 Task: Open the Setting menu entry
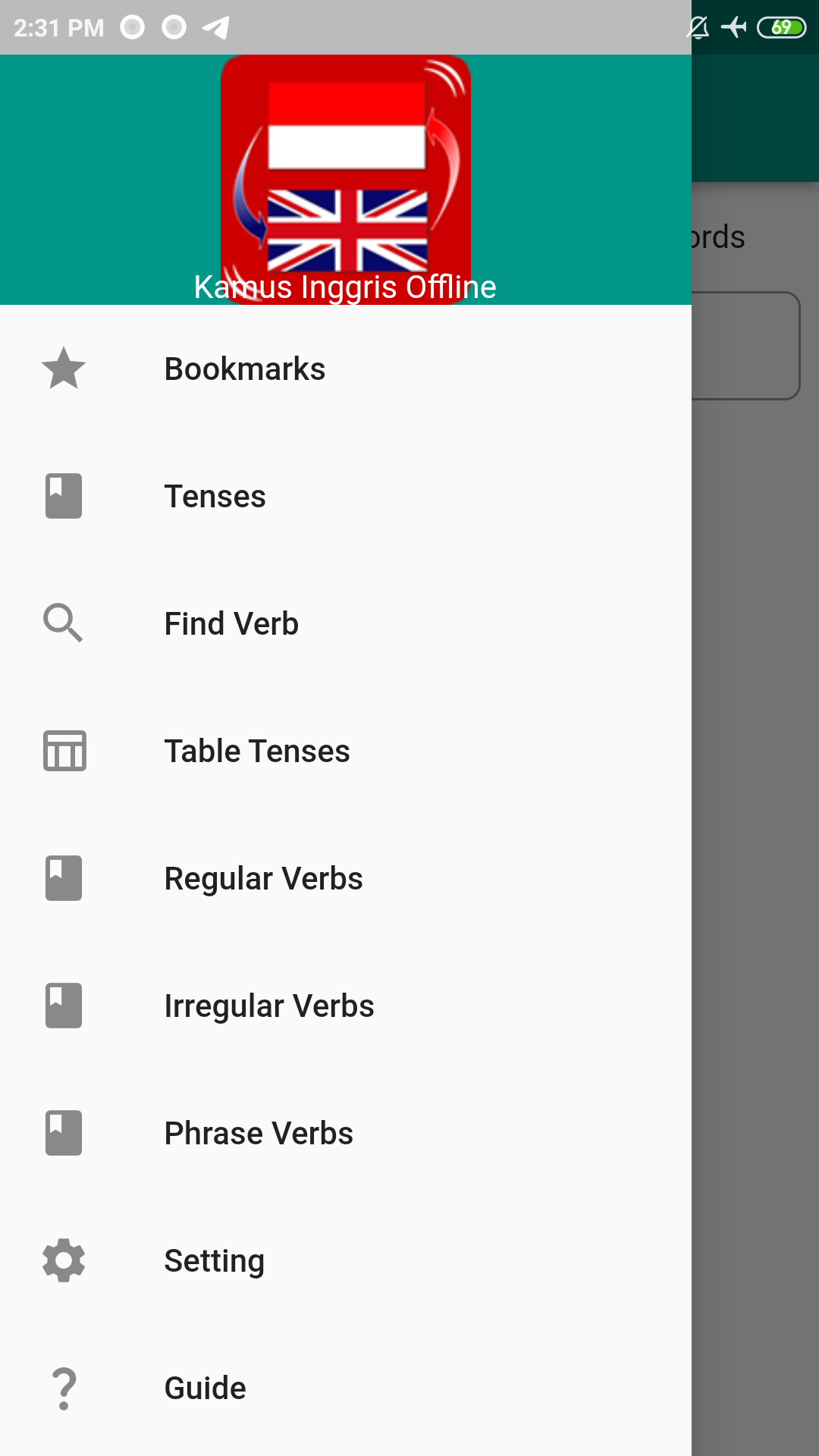(346, 1260)
